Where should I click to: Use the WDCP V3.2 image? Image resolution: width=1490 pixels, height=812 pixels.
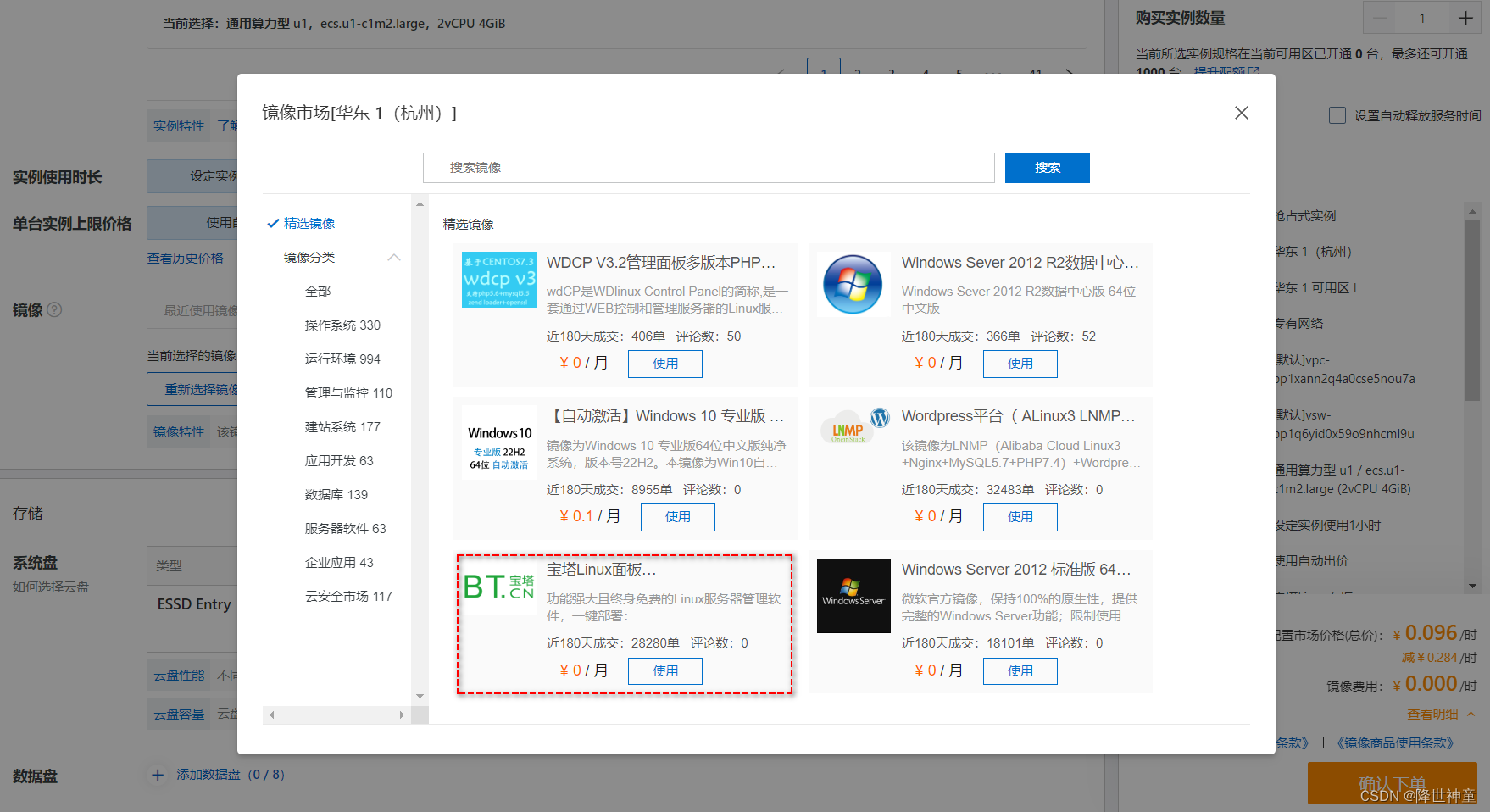click(x=665, y=364)
